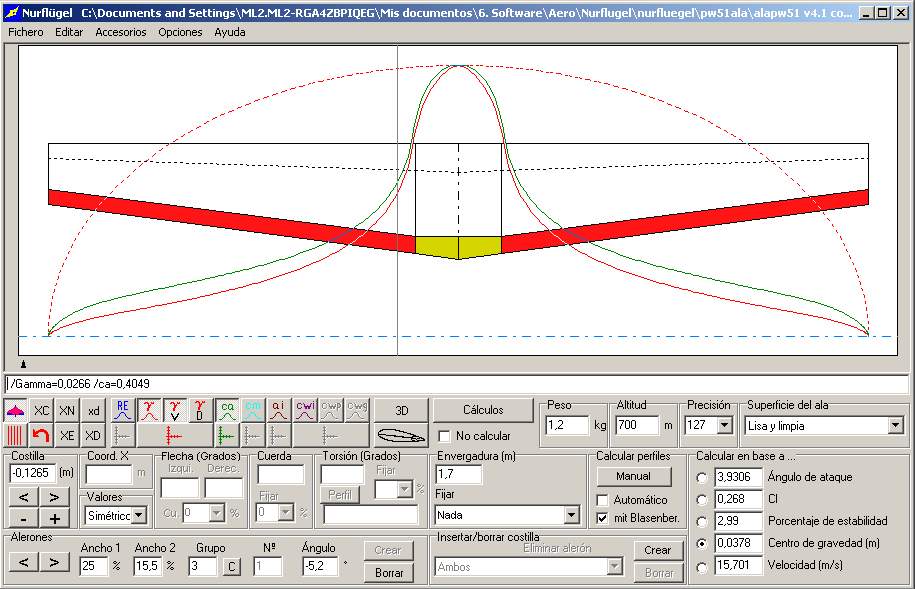Click the red wing planform icon
Image resolution: width=915 pixels, height=589 pixels.
click(x=15, y=411)
